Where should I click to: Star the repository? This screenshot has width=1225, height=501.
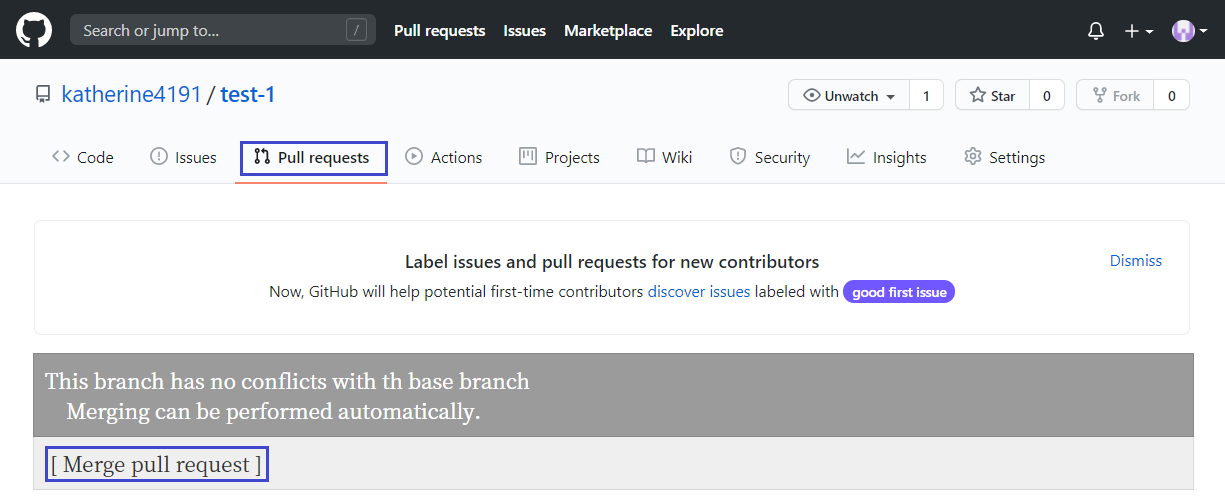(x=992, y=96)
